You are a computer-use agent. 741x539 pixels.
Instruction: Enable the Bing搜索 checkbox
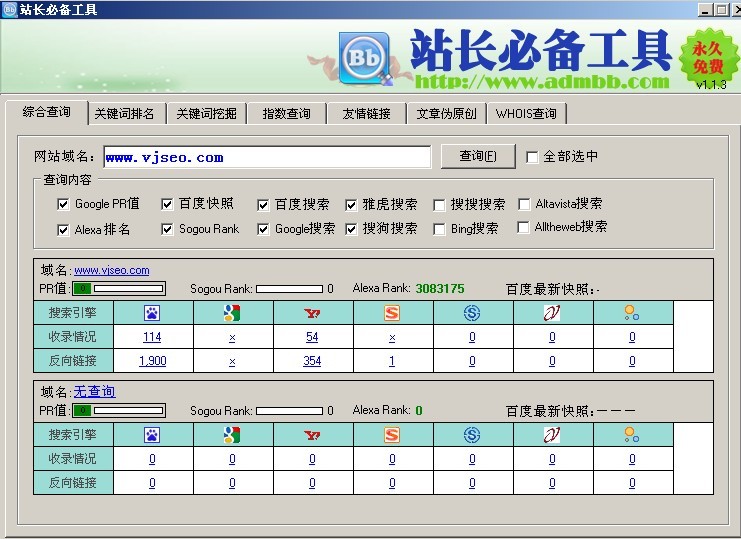[439, 229]
